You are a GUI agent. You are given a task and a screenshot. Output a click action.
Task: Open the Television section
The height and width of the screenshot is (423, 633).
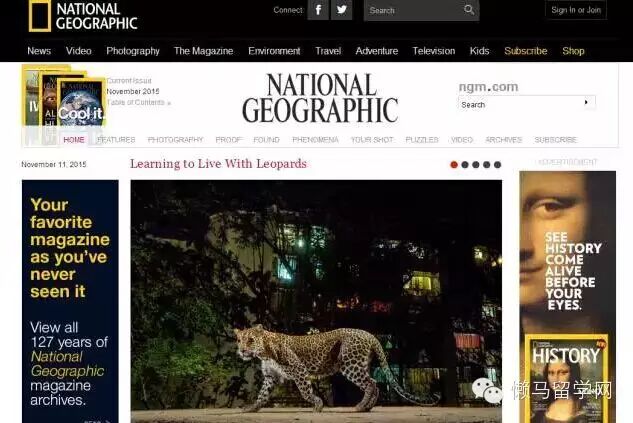pyautogui.click(x=434, y=51)
